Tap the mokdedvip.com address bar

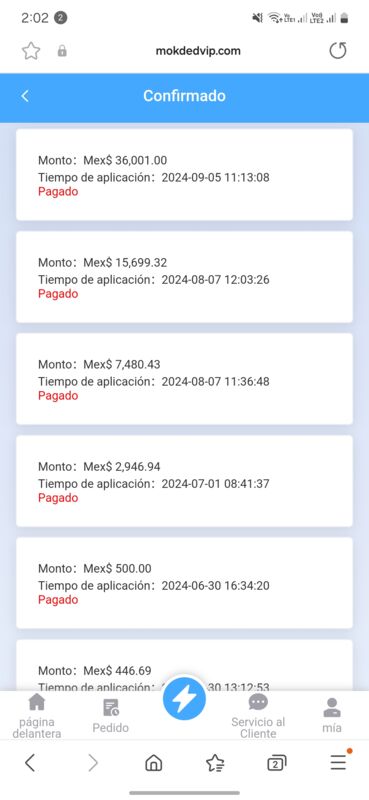(198, 51)
